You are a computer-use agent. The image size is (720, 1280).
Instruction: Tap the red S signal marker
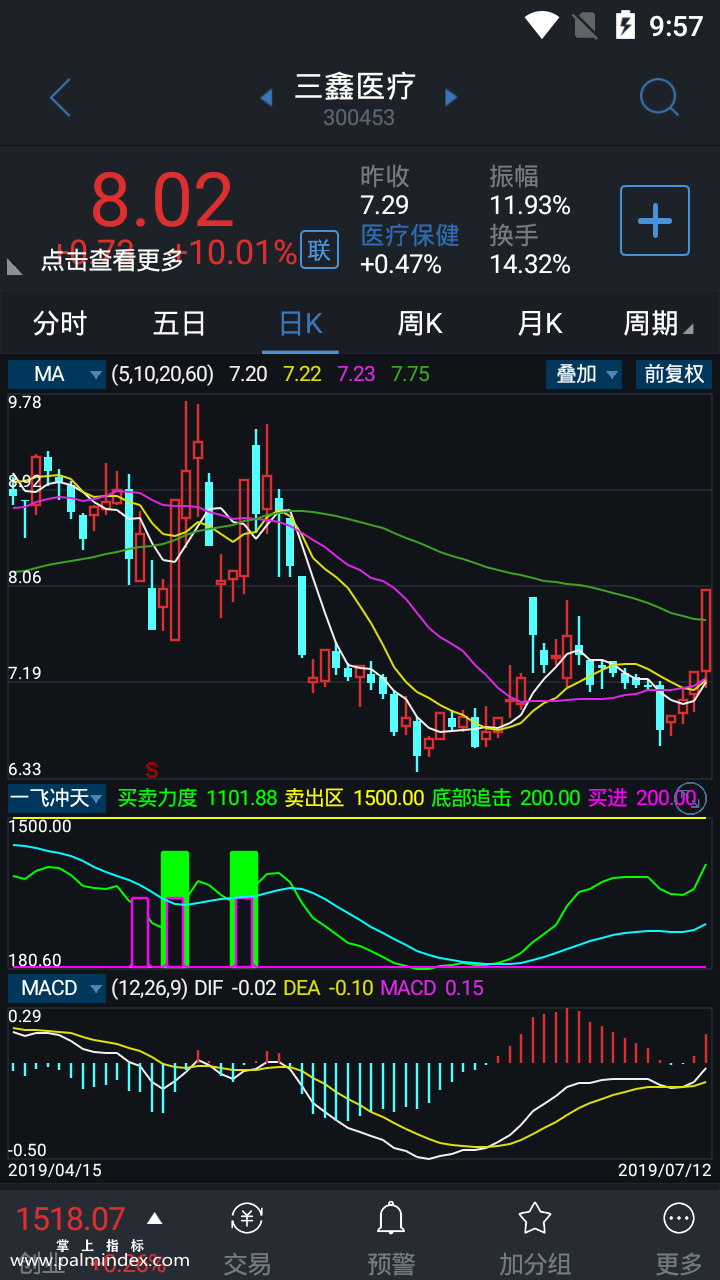click(x=152, y=770)
